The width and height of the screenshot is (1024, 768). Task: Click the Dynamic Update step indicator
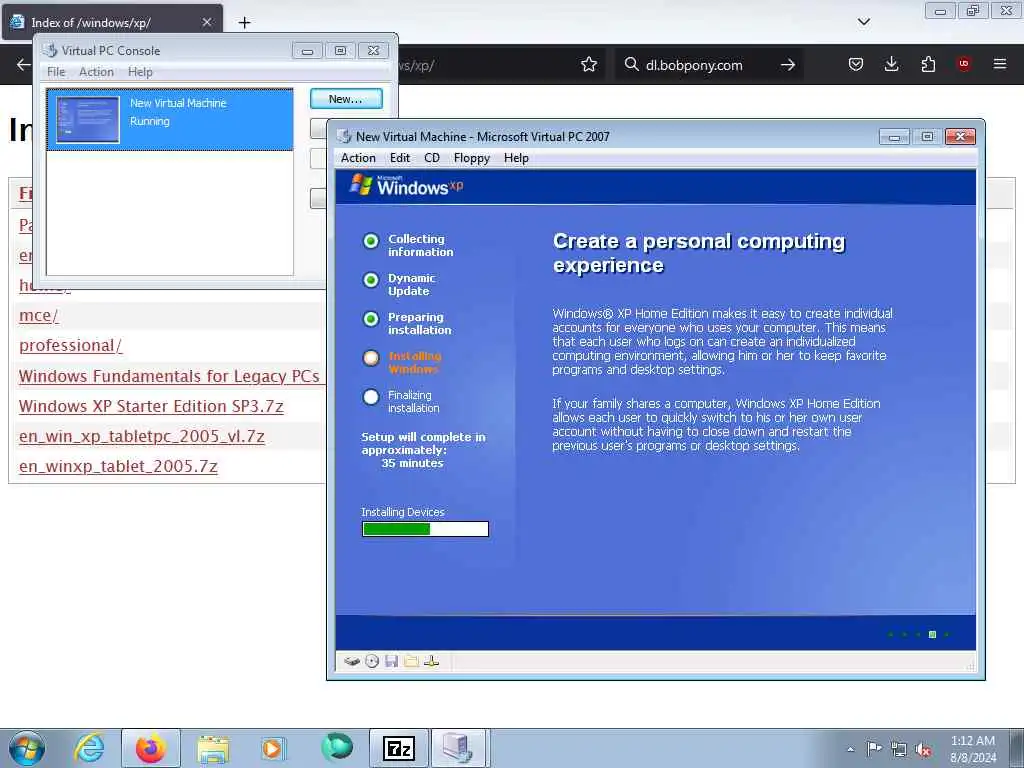[x=371, y=280]
